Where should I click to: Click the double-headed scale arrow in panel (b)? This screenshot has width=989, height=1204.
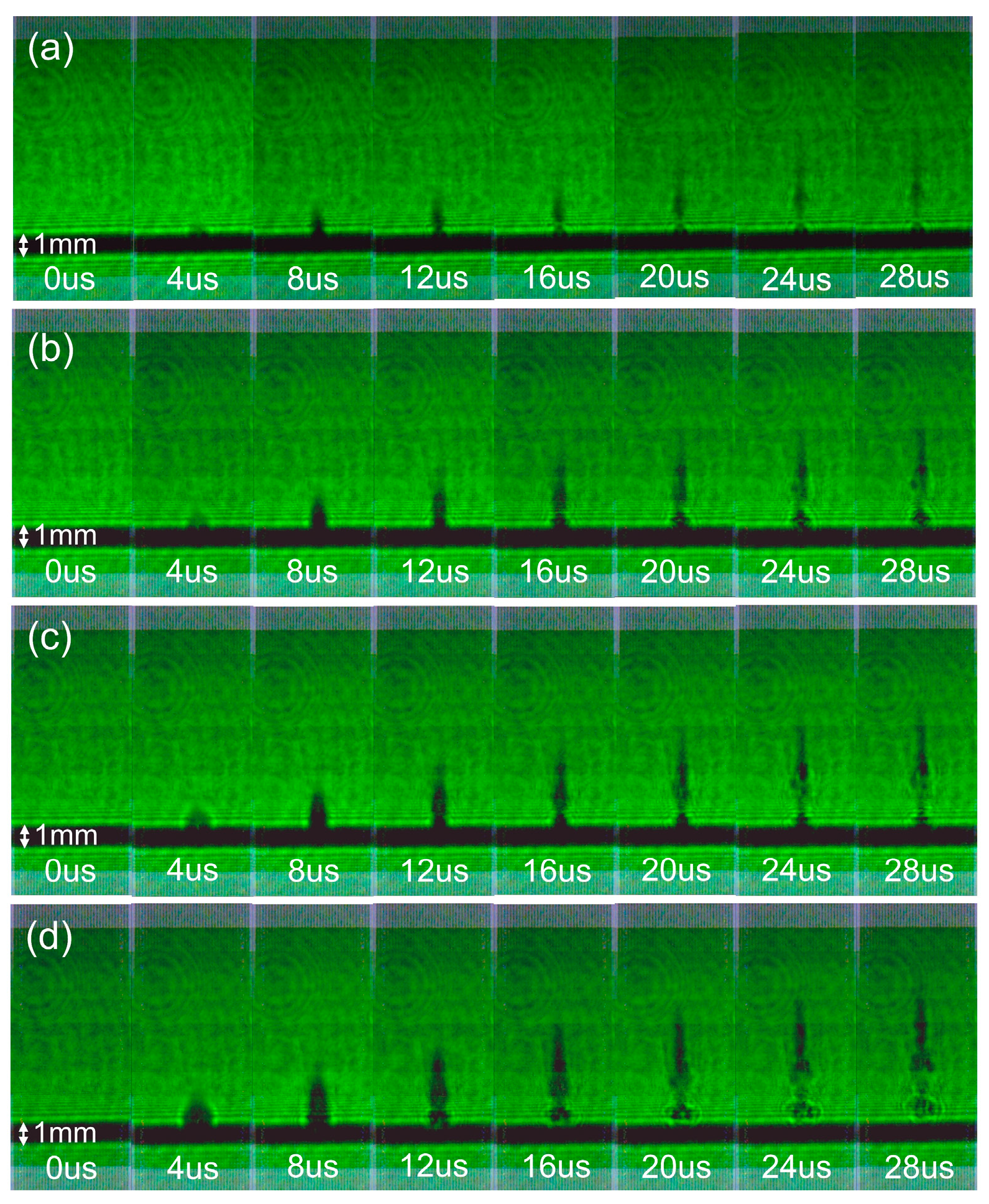coord(24,536)
